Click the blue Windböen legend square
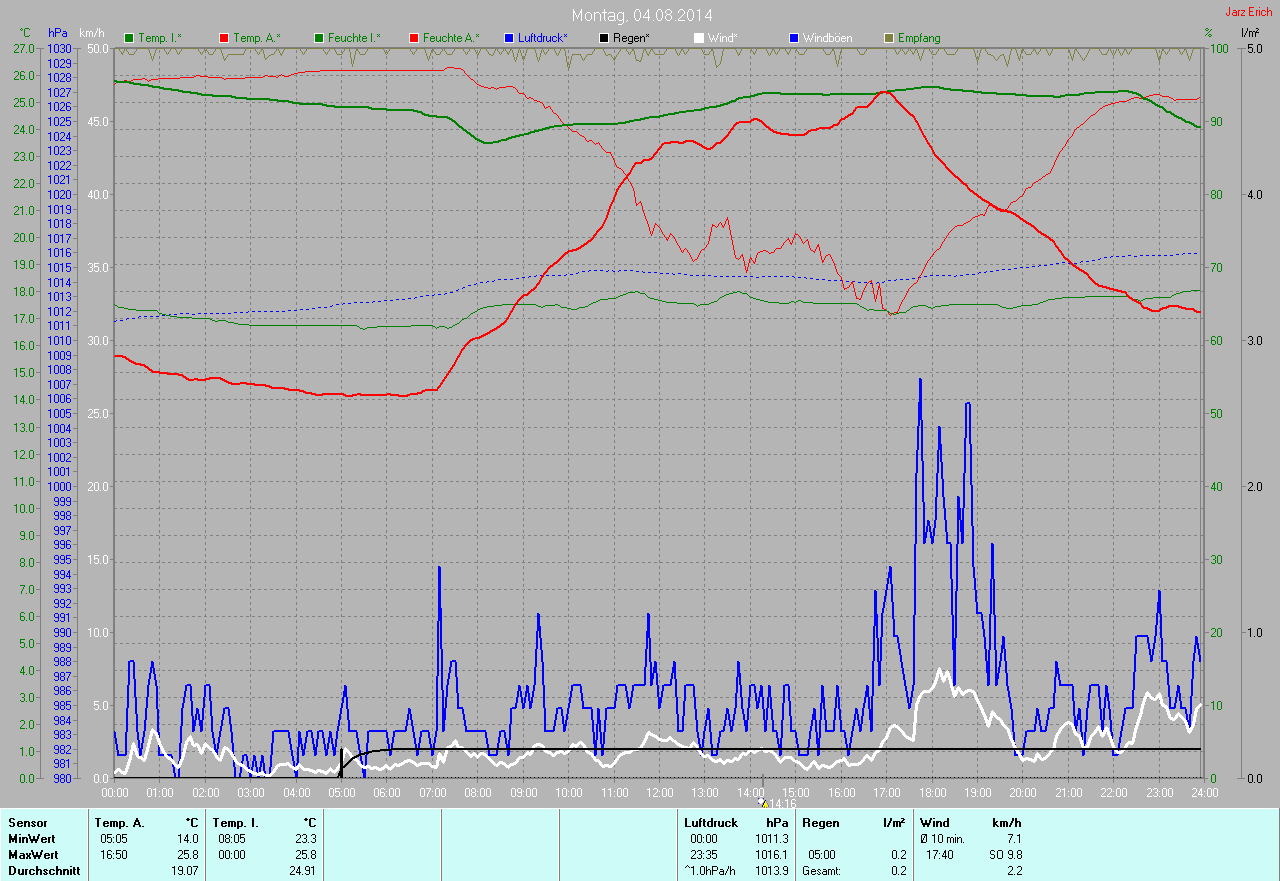 coord(794,38)
